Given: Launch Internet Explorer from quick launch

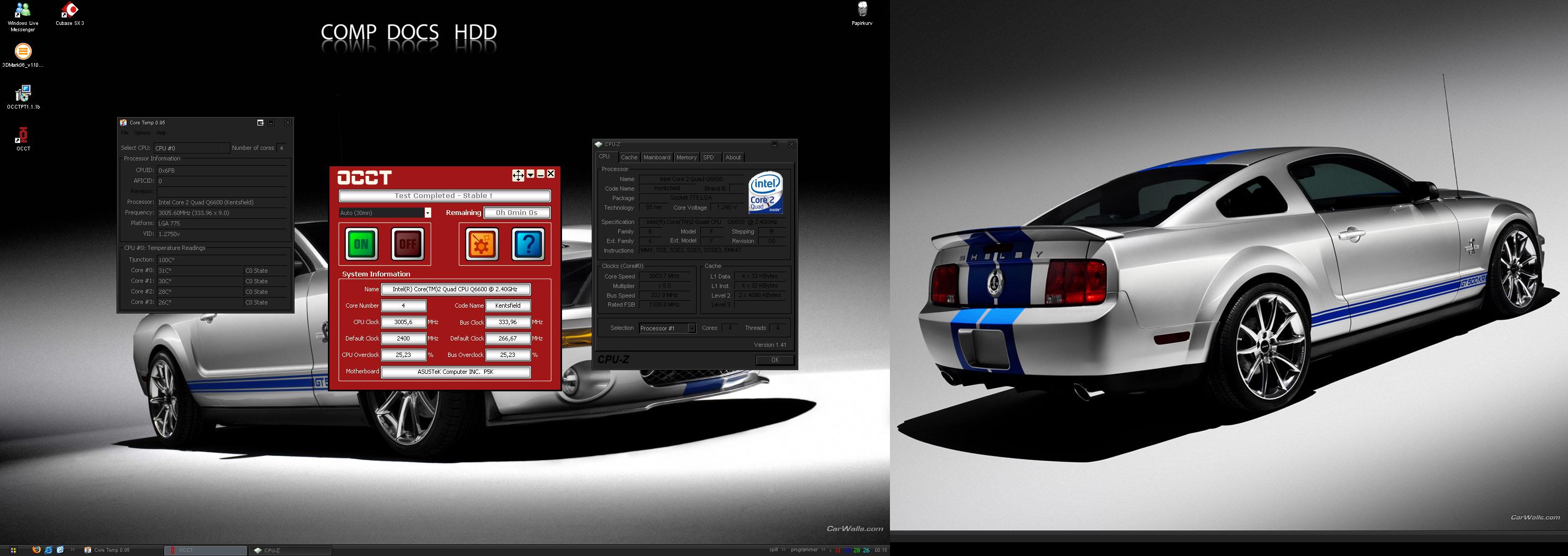Looking at the screenshot, I should click(x=49, y=550).
